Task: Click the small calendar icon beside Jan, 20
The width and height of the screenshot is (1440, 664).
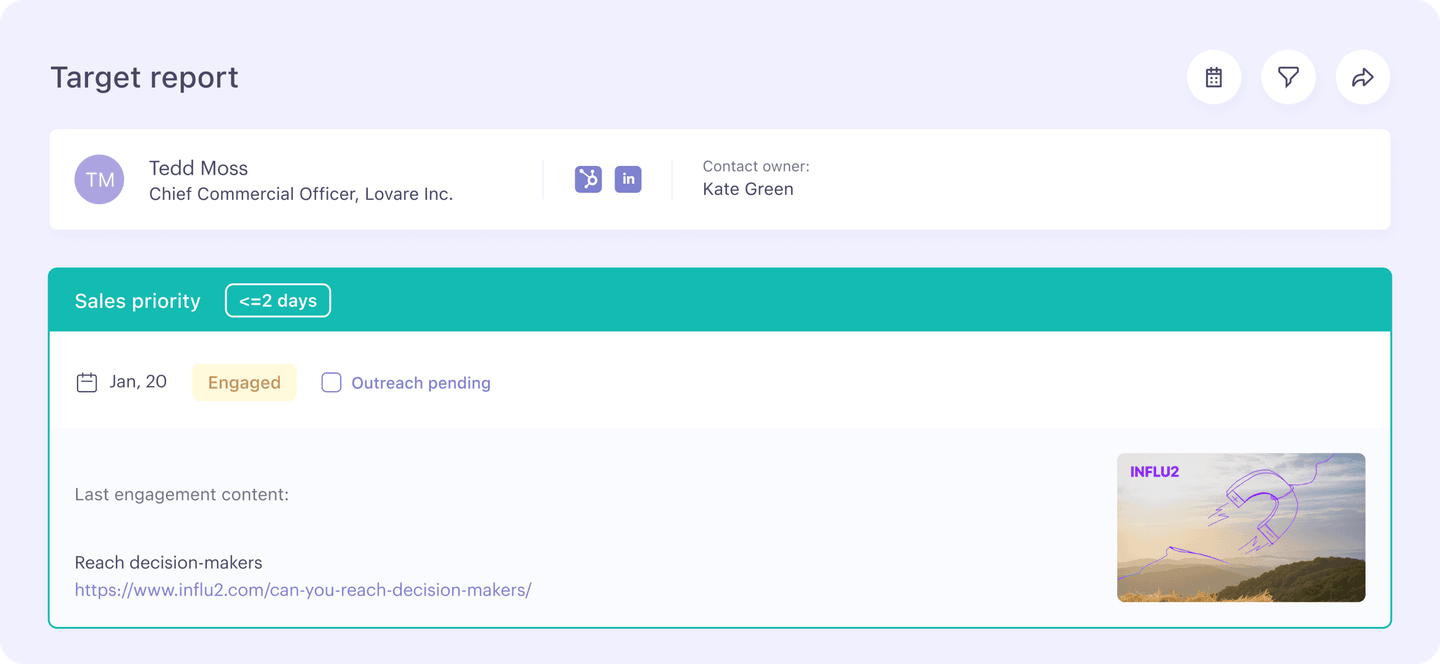Action: (x=87, y=382)
